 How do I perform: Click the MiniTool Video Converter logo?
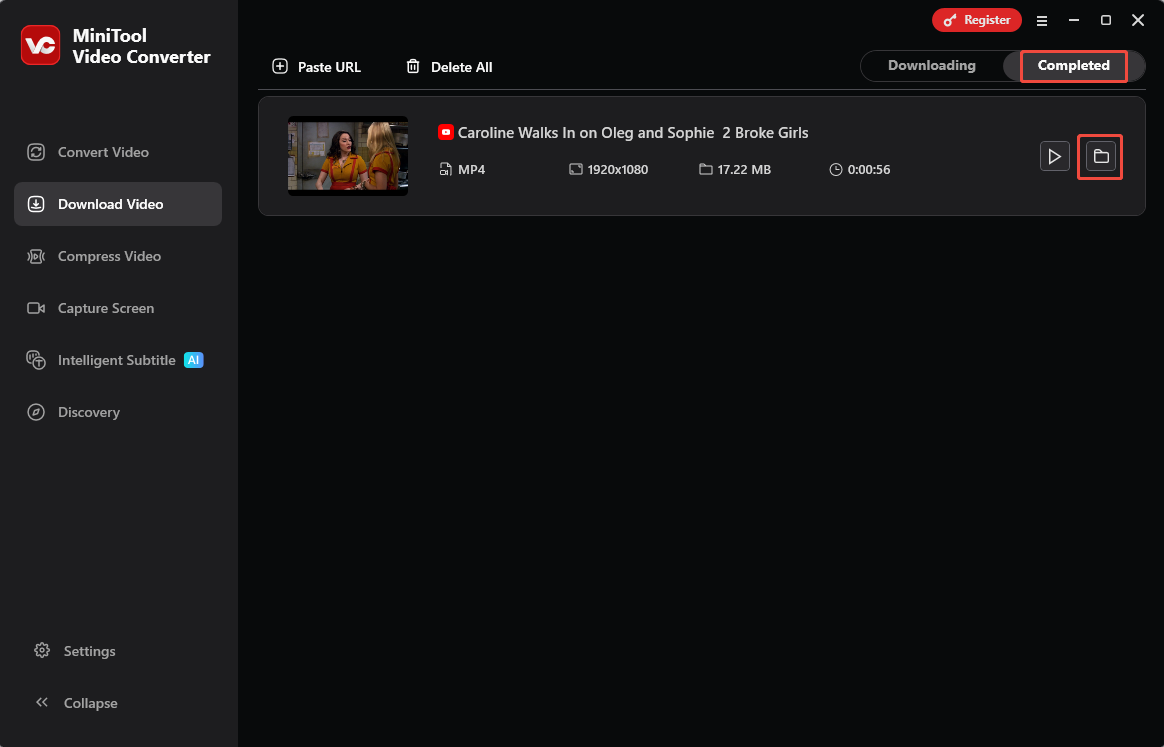pyautogui.click(x=40, y=45)
